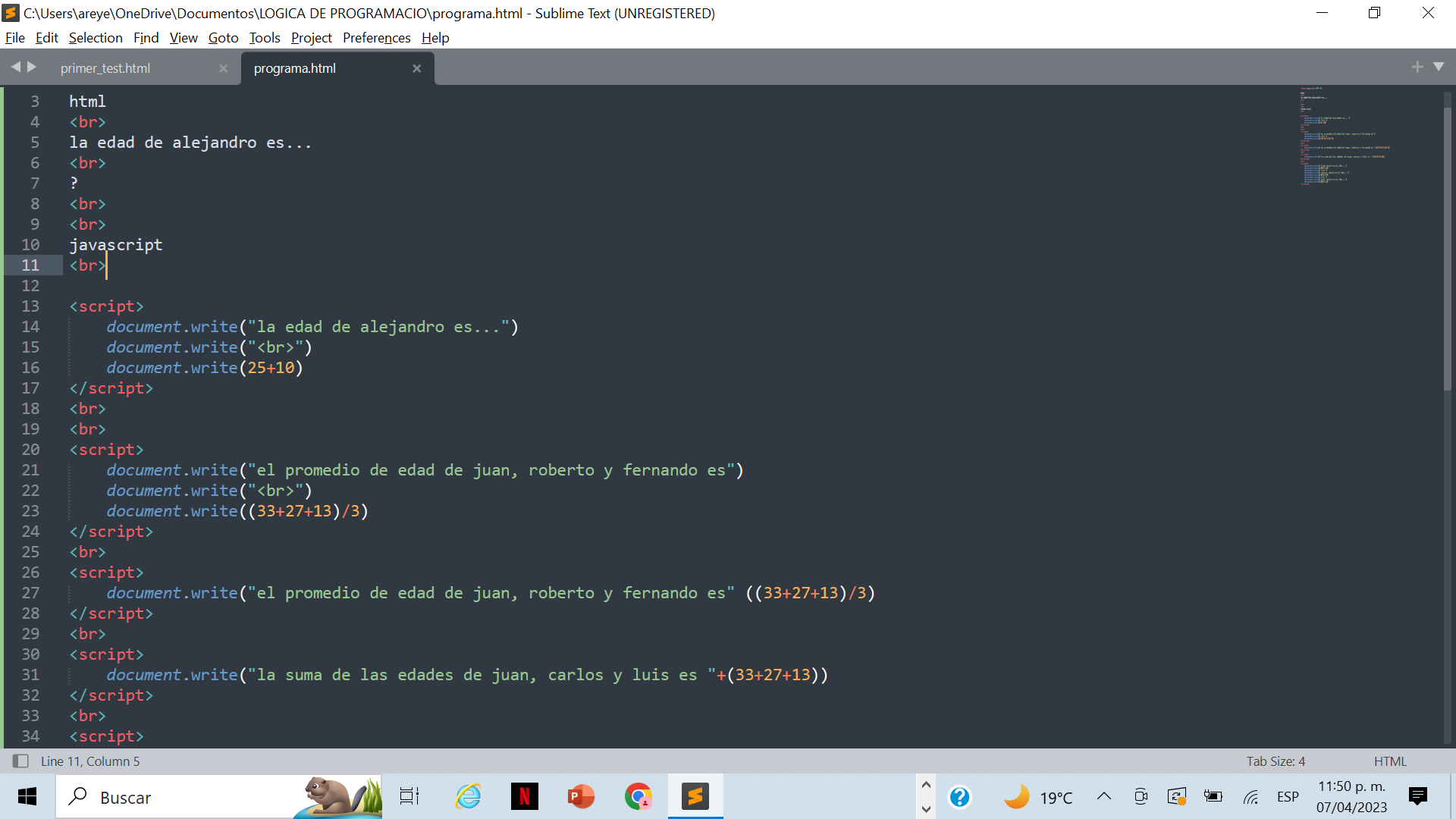Open the Selection menu
This screenshot has height=819, width=1456.
(96, 38)
